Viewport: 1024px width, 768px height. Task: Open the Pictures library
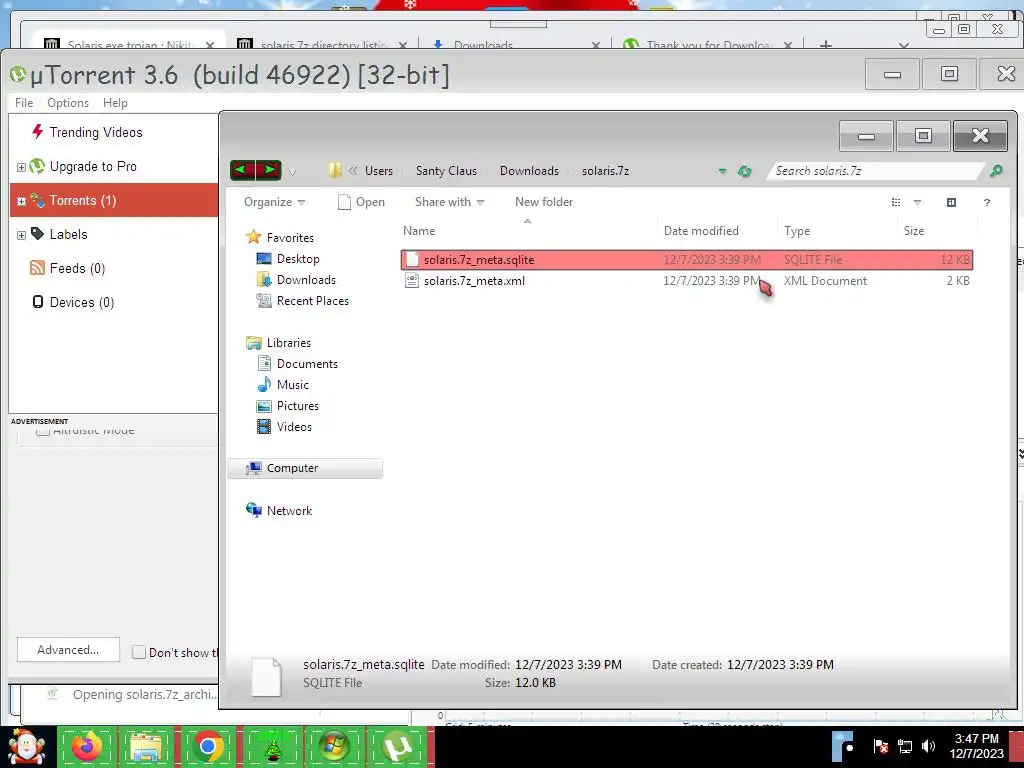coord(298,405)
